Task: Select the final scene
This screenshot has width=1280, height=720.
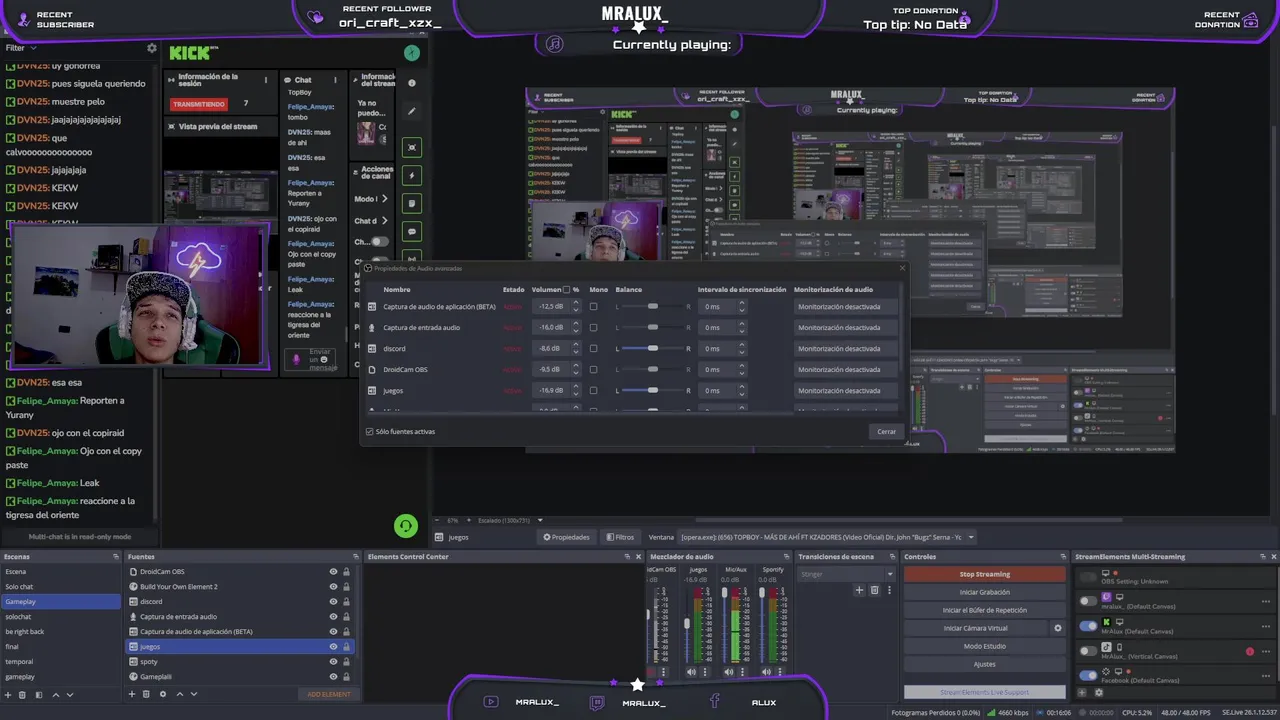Action: [60, 647]
